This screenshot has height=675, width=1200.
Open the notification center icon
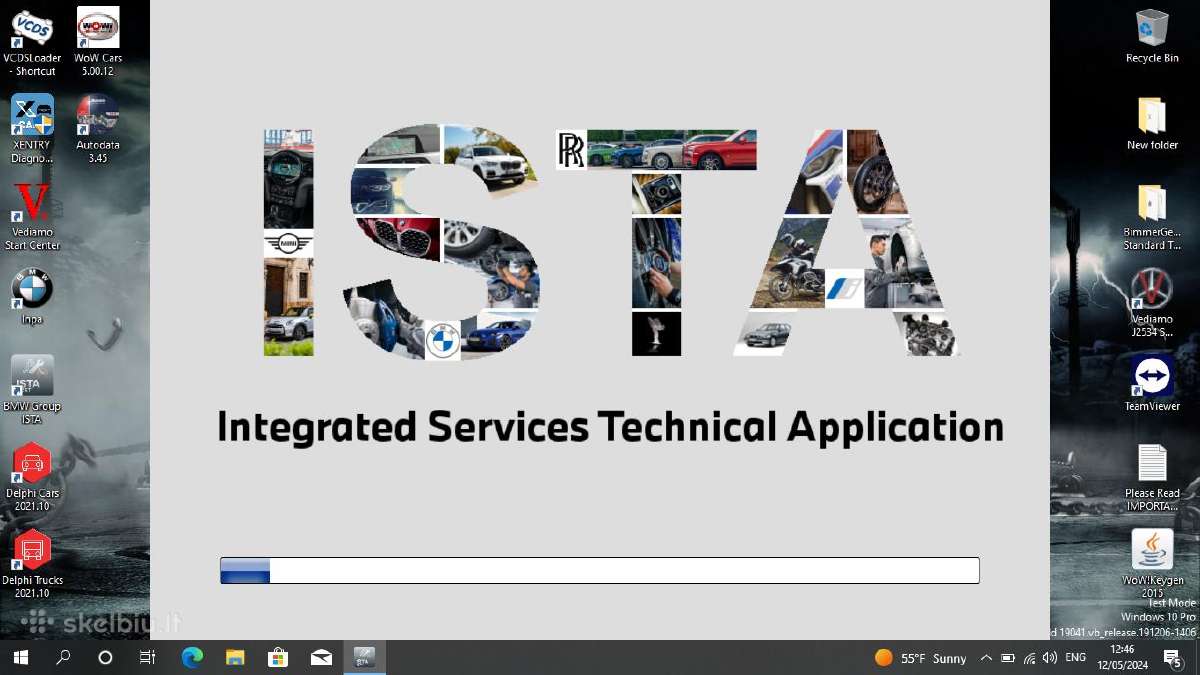(1174, 658)
